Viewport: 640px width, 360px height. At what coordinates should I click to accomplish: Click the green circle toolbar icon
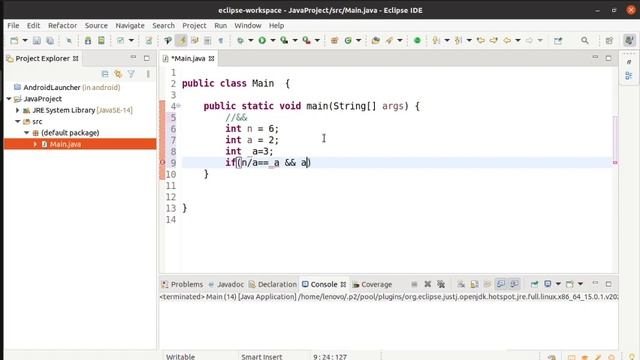(417, 40)
